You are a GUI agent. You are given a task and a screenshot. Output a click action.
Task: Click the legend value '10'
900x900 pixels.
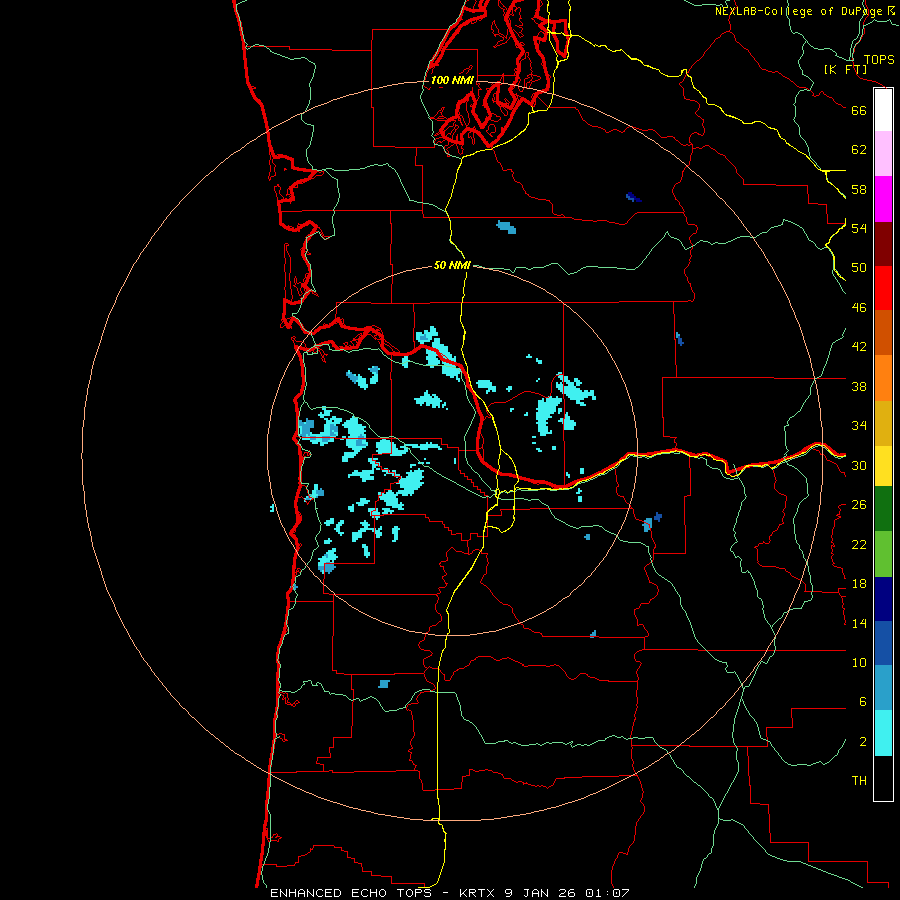[859, 663]
